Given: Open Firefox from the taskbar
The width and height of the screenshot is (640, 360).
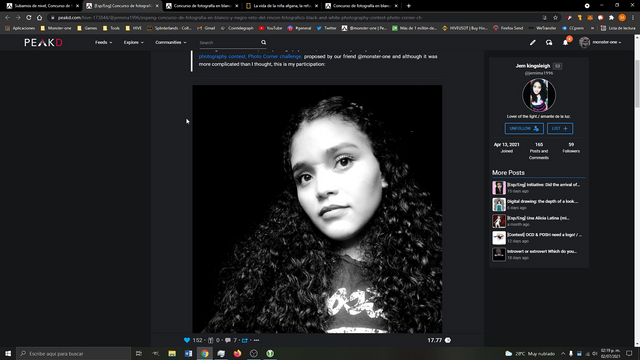Looking at the screenshot, I should pyautogui.click(x=238, y=353).
